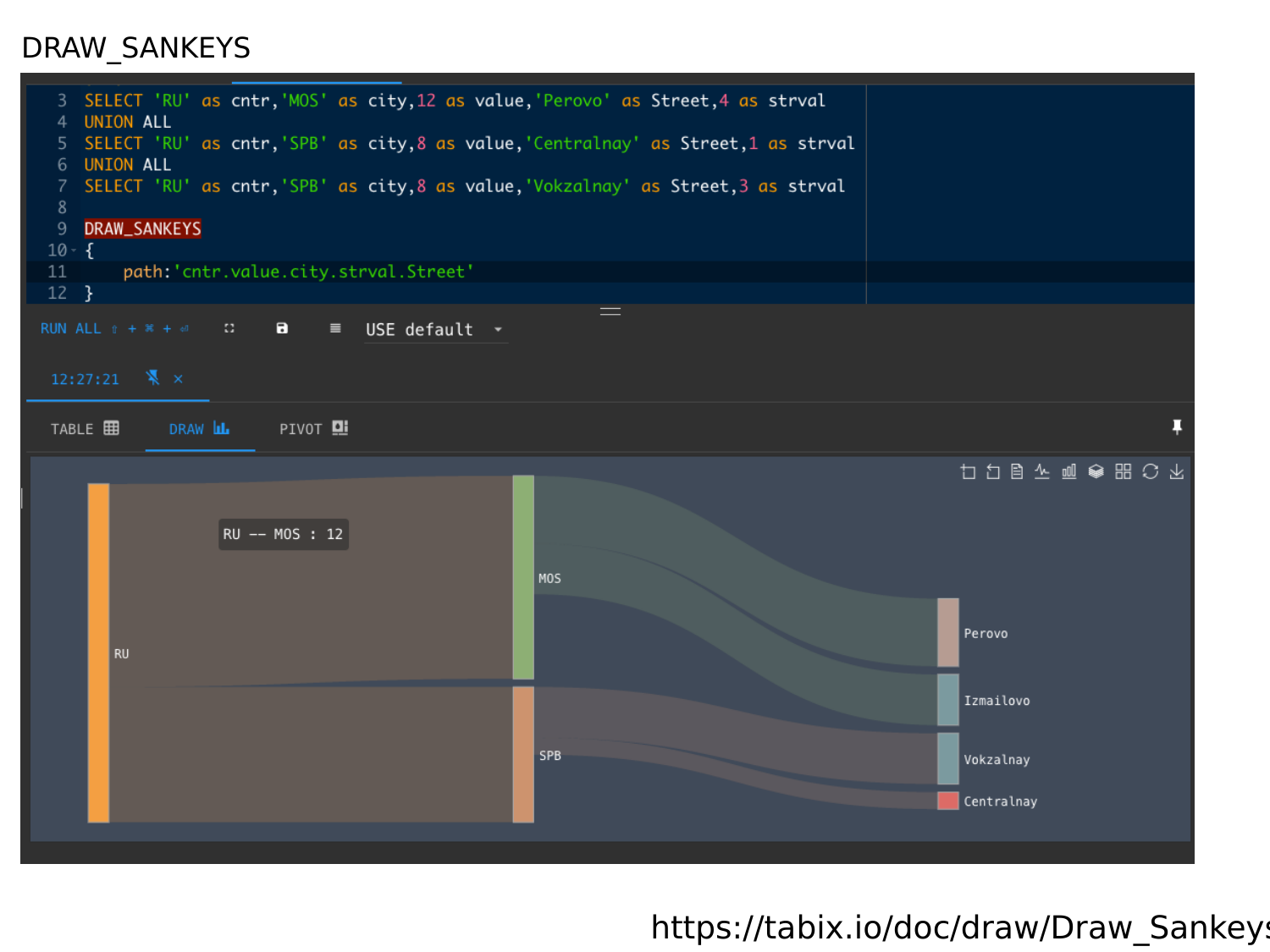Screen dimensions: 1270x952
Task: Click the 'Perovo' string on line 3
Action: pos(572,101)
